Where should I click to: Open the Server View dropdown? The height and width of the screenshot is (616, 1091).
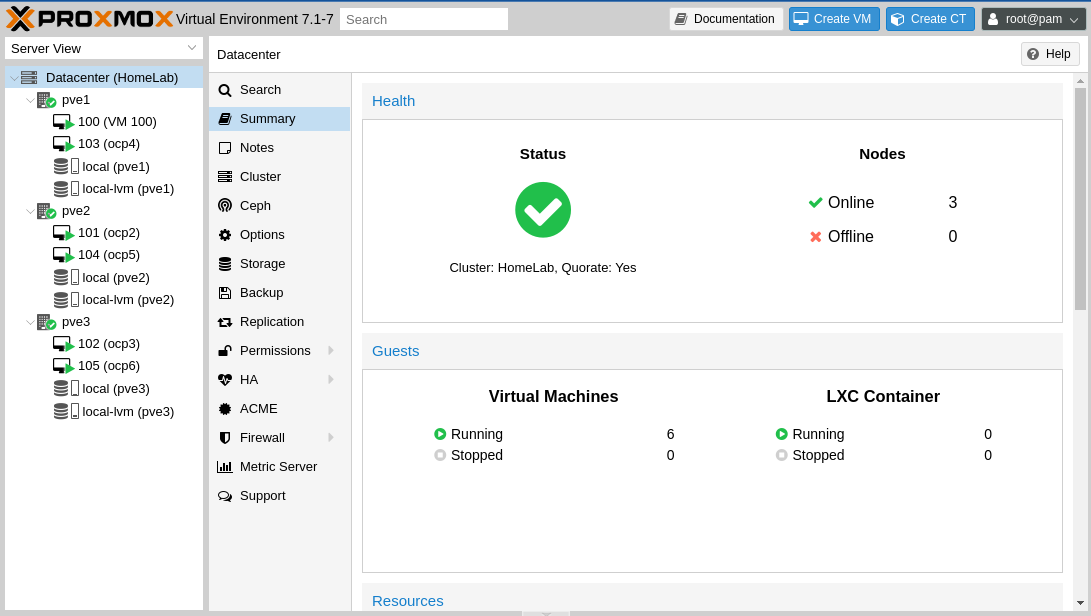tap(104, 48)
